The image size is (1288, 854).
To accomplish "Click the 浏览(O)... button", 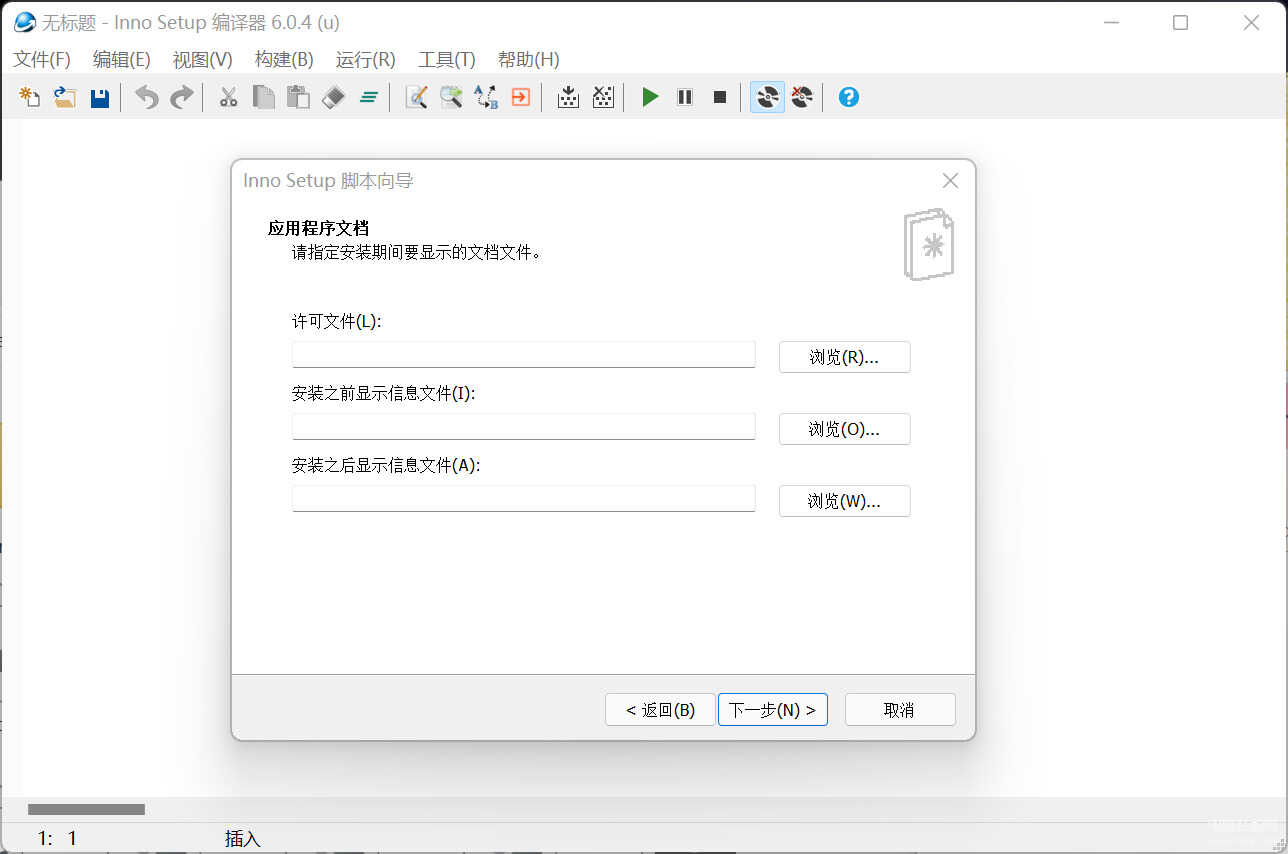I will [x=844, y=429].
